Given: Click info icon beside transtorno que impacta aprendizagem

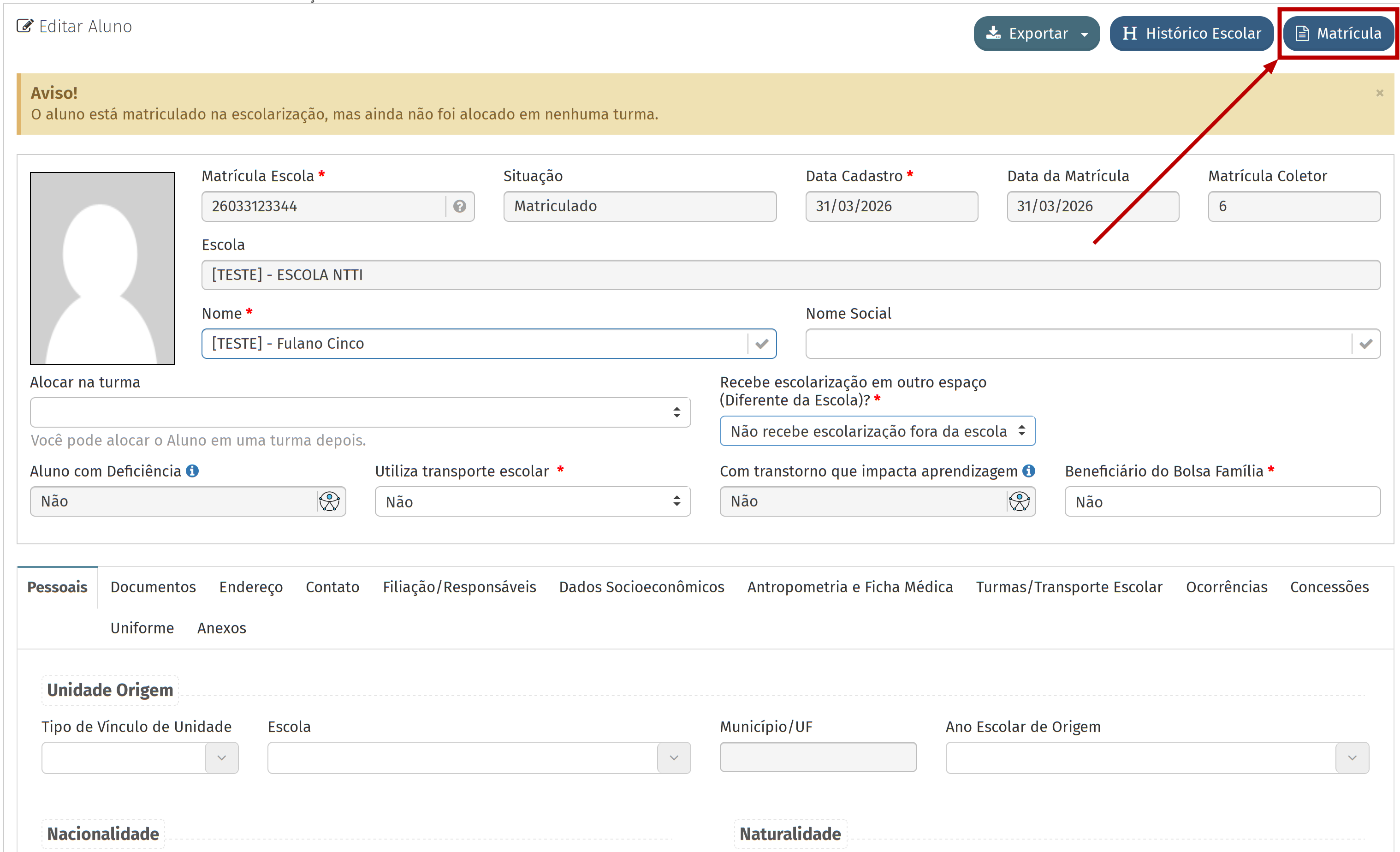Looking at the screenshot, I should coord(1028,471).
